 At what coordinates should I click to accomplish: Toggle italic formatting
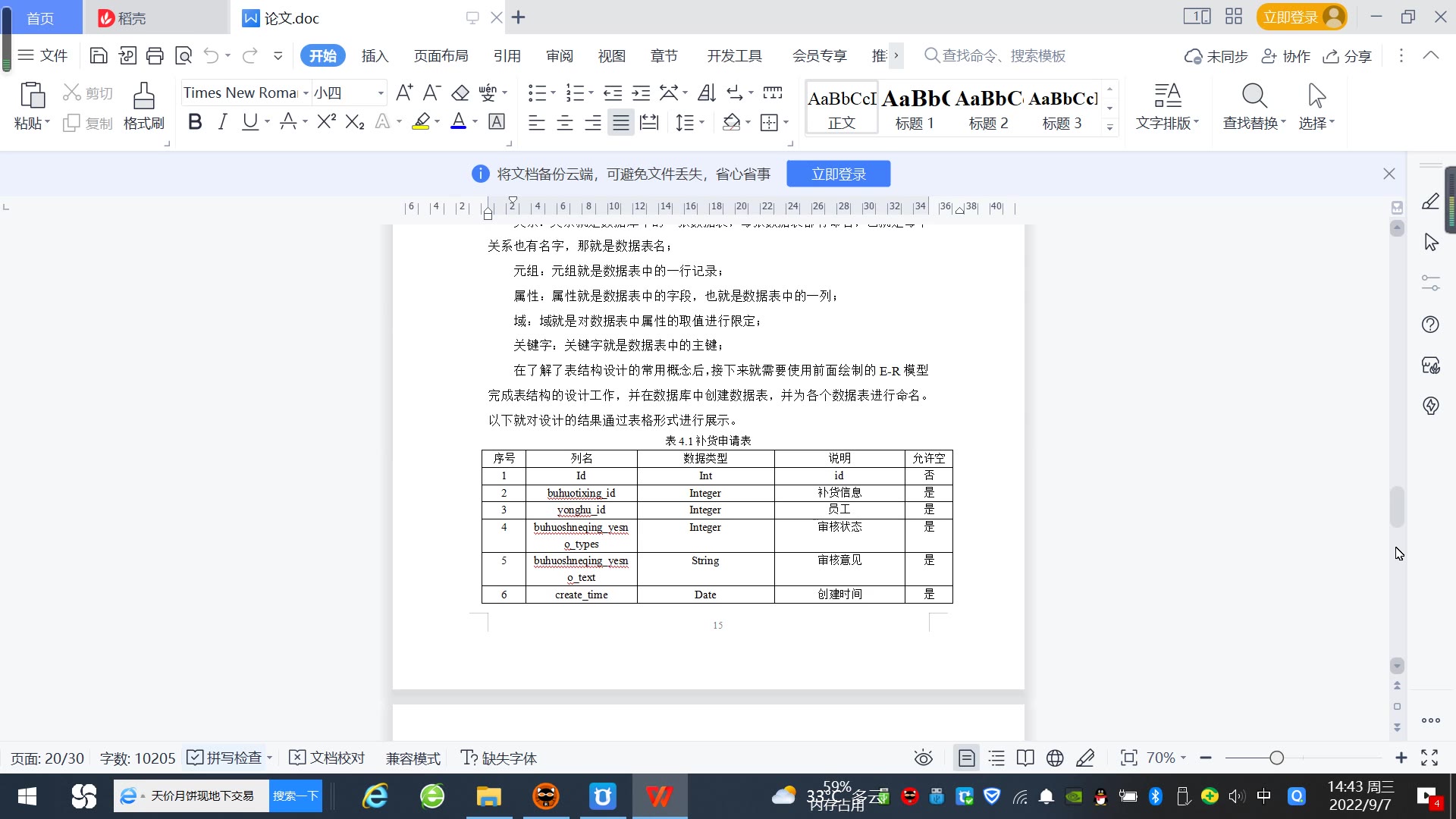click(222, 121)
